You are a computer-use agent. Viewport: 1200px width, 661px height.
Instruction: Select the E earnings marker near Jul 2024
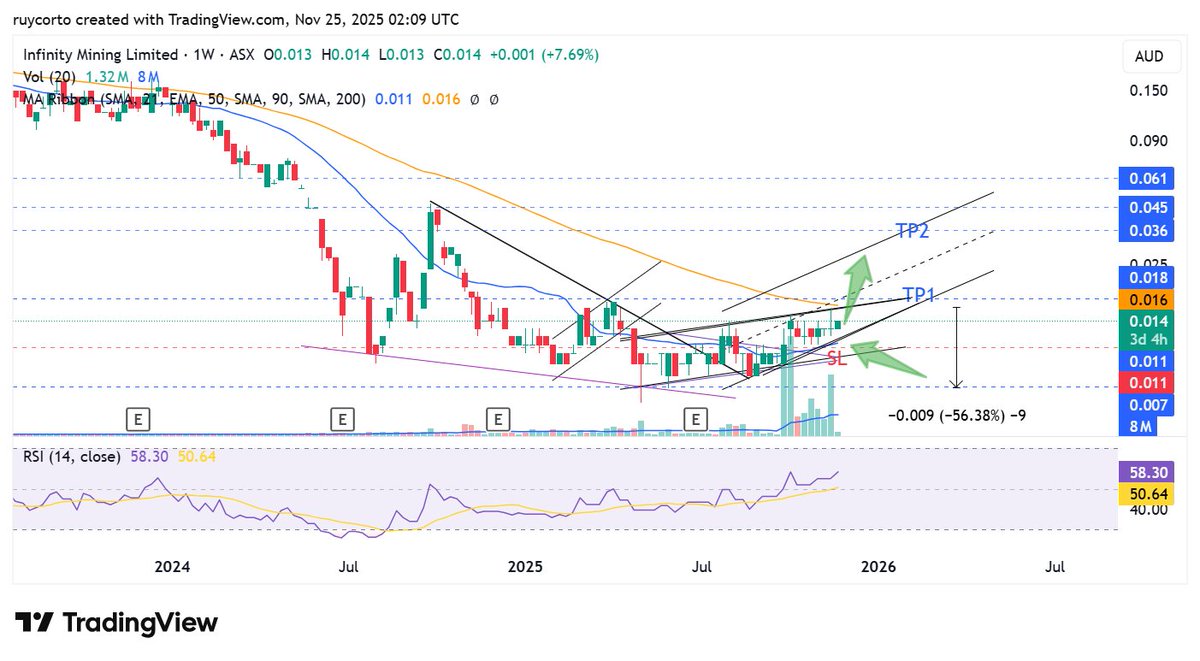341,420
